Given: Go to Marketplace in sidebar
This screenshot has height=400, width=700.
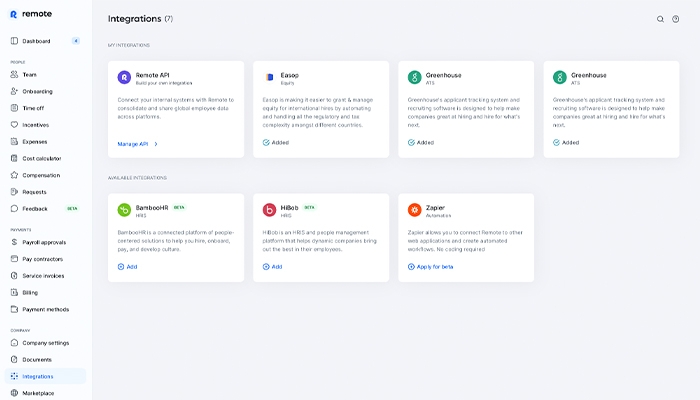Looking at the screenshot, I should pos(45,393).
